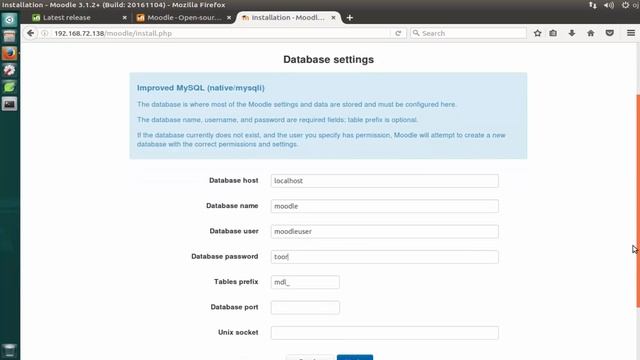Launch the green leaf application in the launcher
Viewport: 640px width, 360px height.
coord(9,87)
